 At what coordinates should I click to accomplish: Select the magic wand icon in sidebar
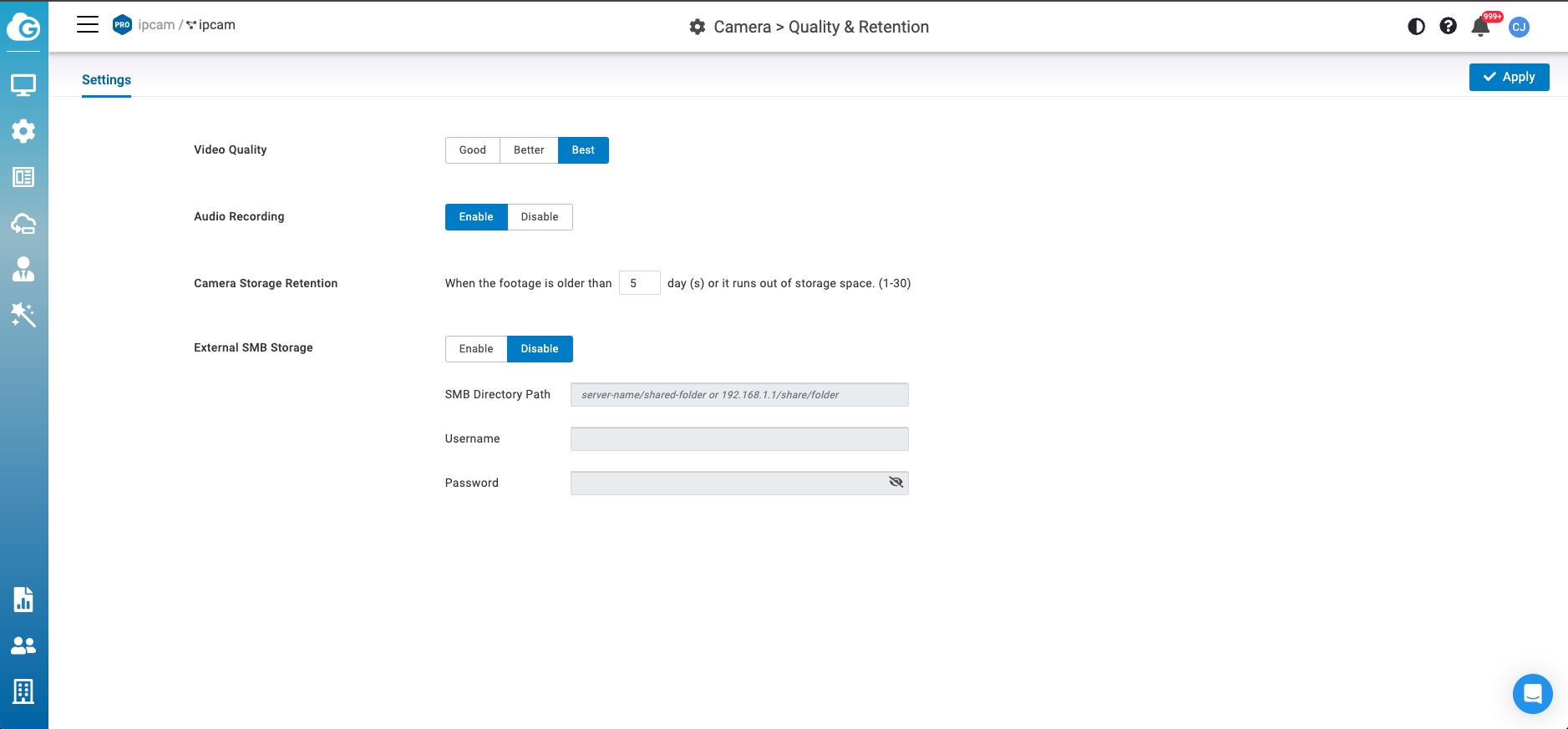click(x=23, y=315)
